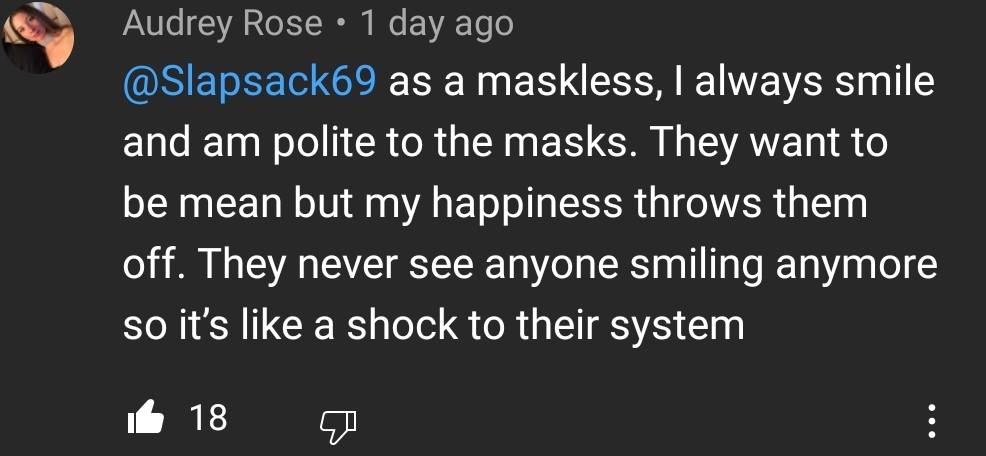
Task: Open Audrey Rose's profile picture
Action: click(x=38, y=37)
